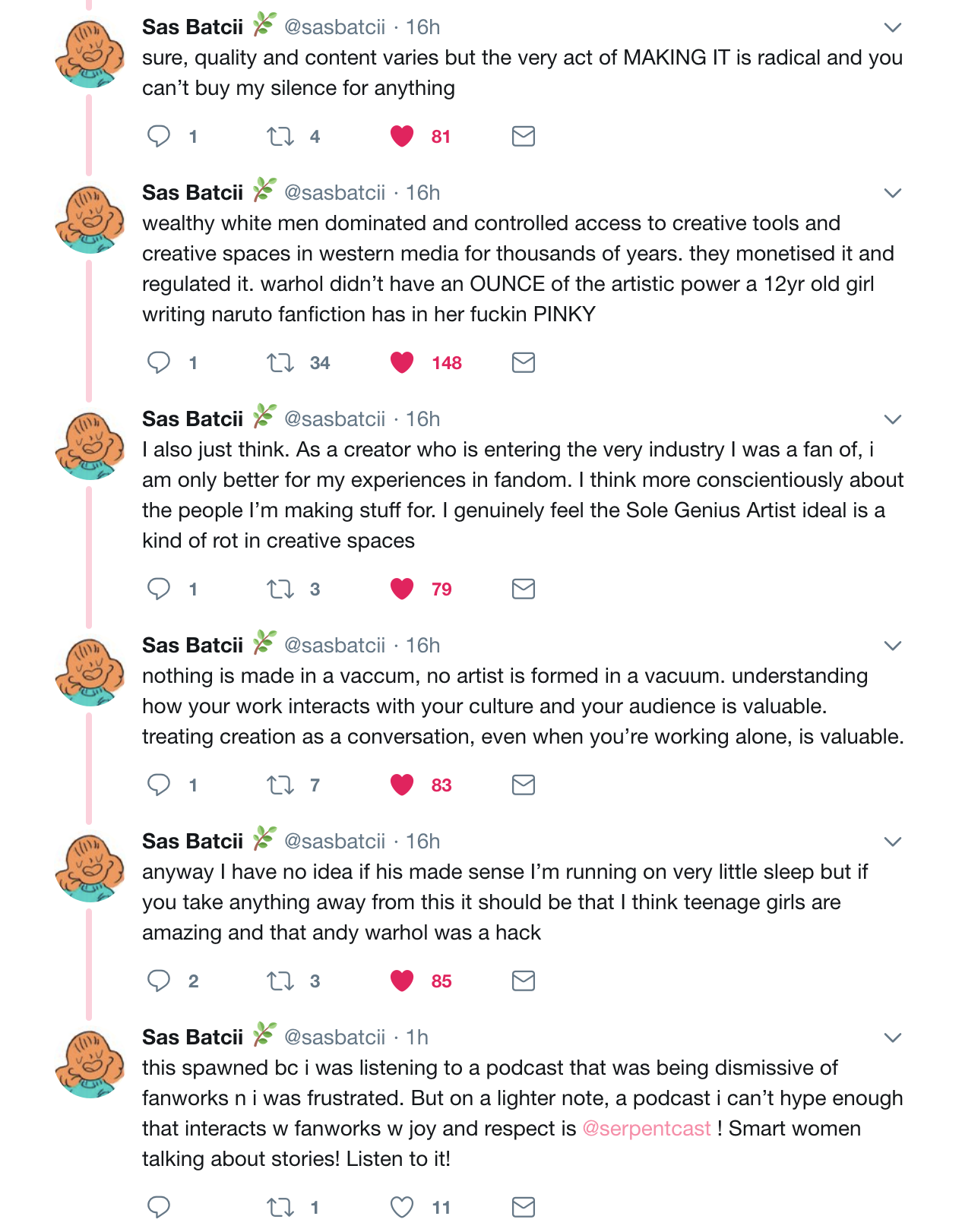
Task: Open the @serpentcast profile mention
Action: [x=647, y=1129]
